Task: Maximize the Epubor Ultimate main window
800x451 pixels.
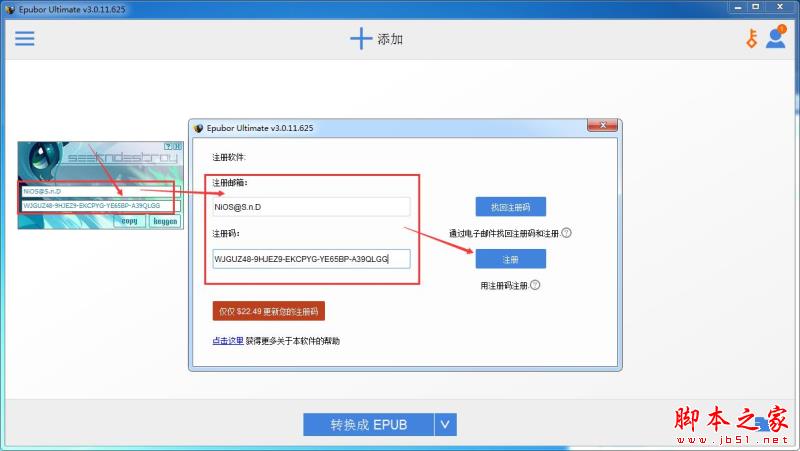Action: (756, 7)
